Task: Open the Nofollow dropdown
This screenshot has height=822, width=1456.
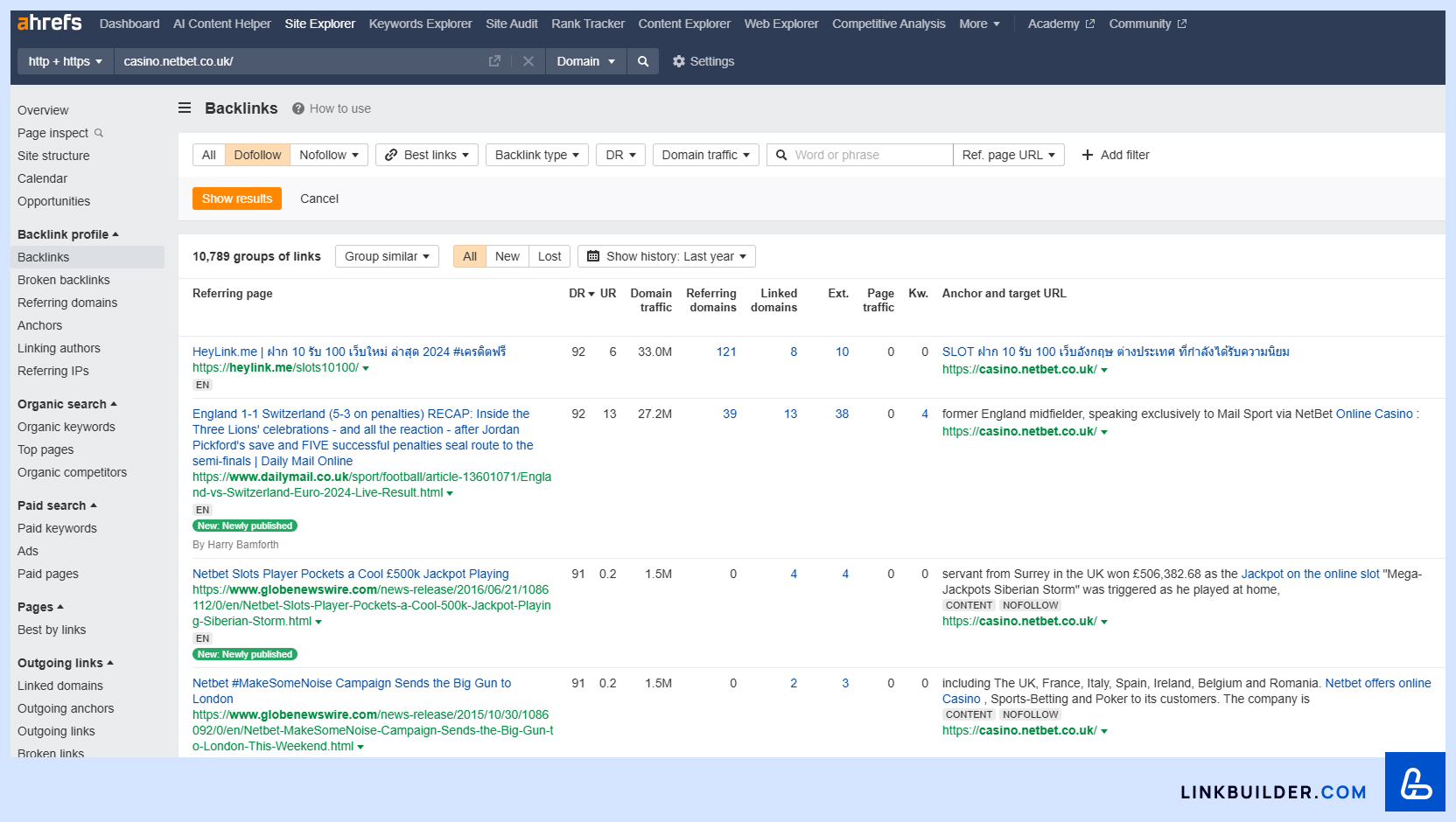Action: click(329, 155)
